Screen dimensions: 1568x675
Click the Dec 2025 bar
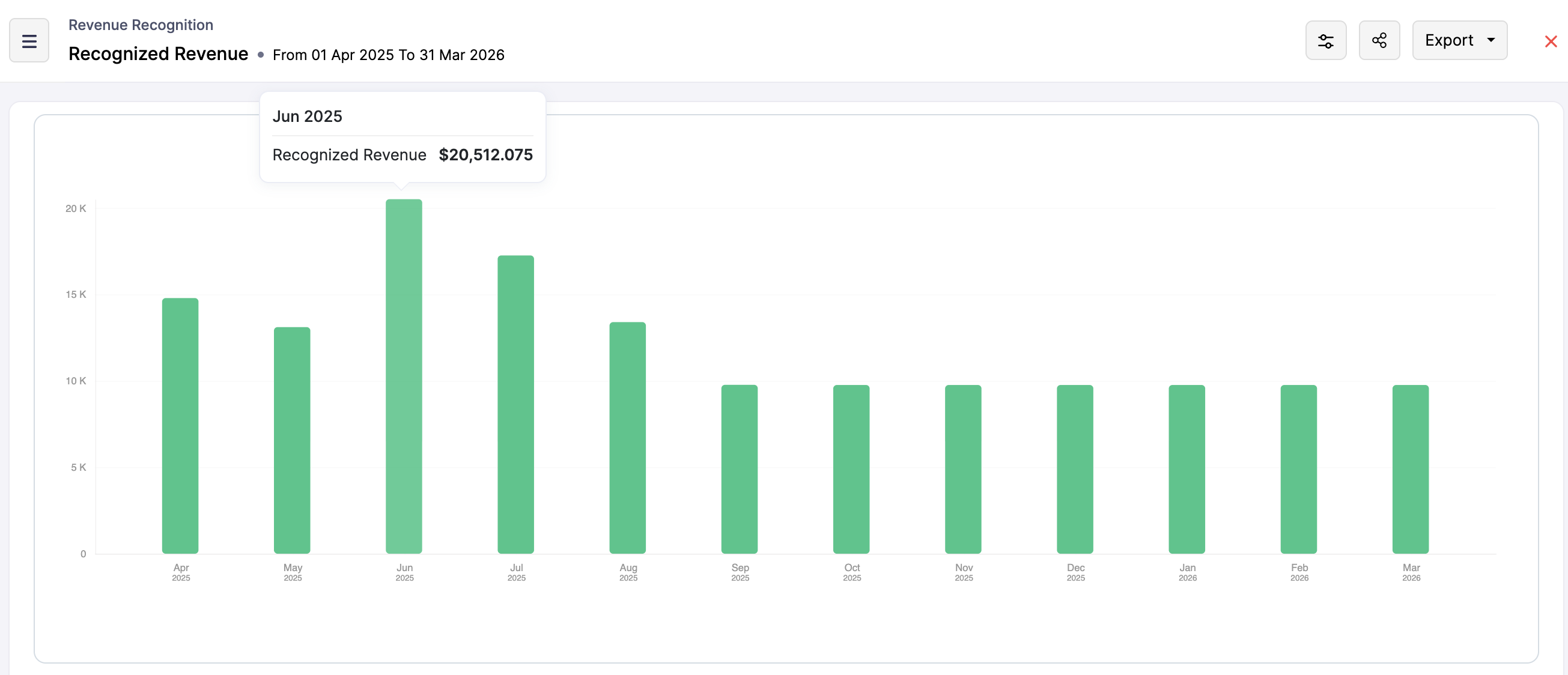pyautogui.click(x=1075, y=469)
